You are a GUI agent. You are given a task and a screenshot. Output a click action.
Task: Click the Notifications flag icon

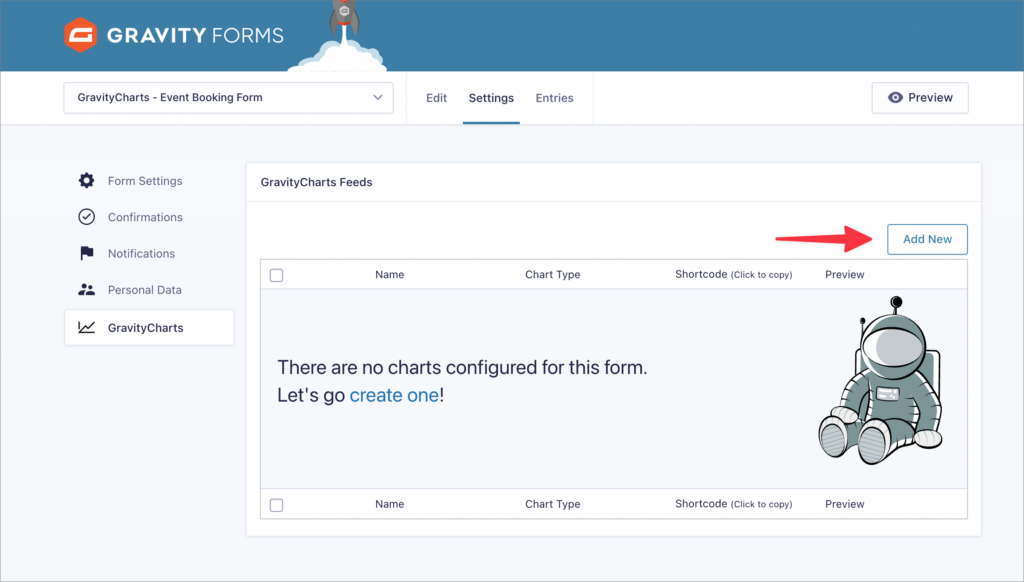(x=86, y=253)
